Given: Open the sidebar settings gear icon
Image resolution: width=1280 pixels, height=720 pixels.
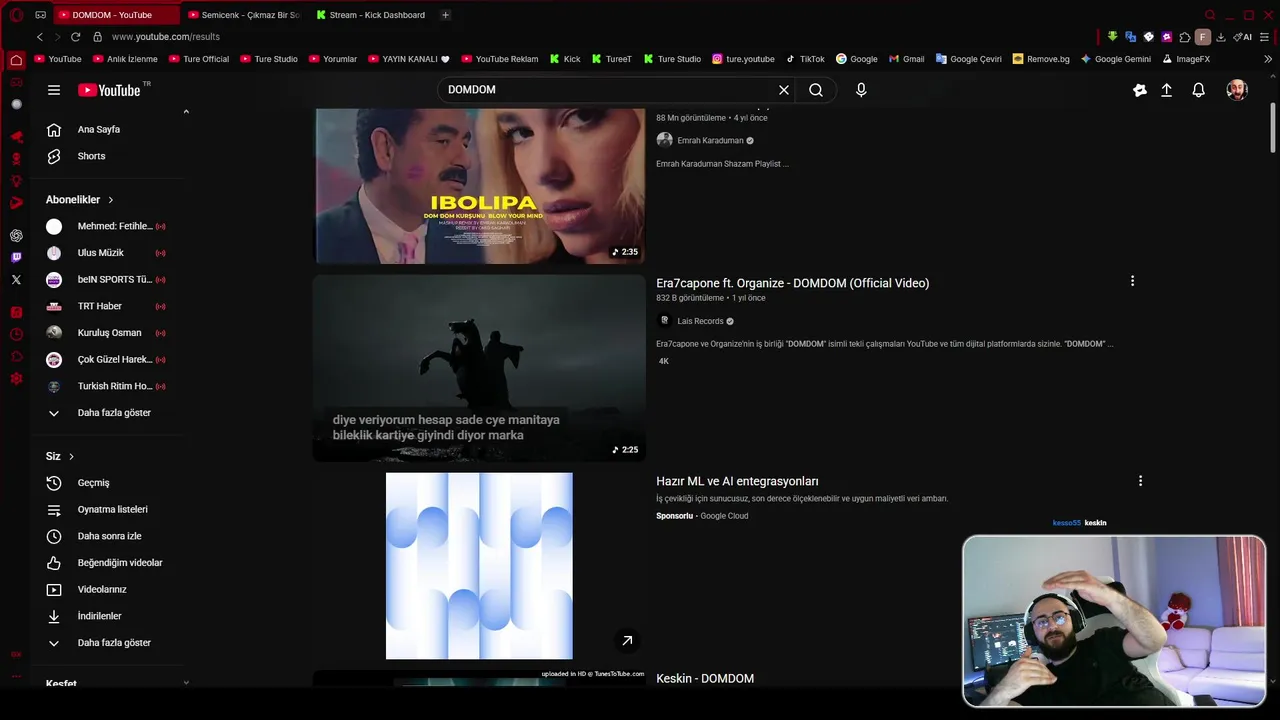Looking at the screenshot, I should click(x=16, y=378).
